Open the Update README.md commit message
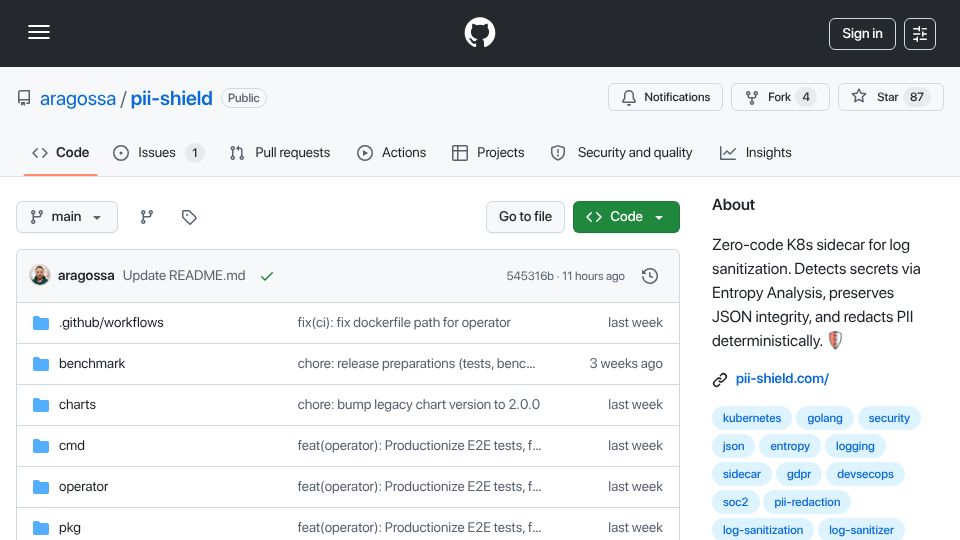 (x=184, y=276)
